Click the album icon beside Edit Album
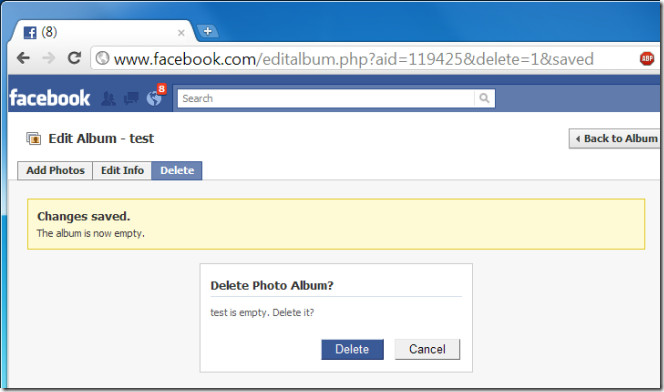 click(33, 138)
